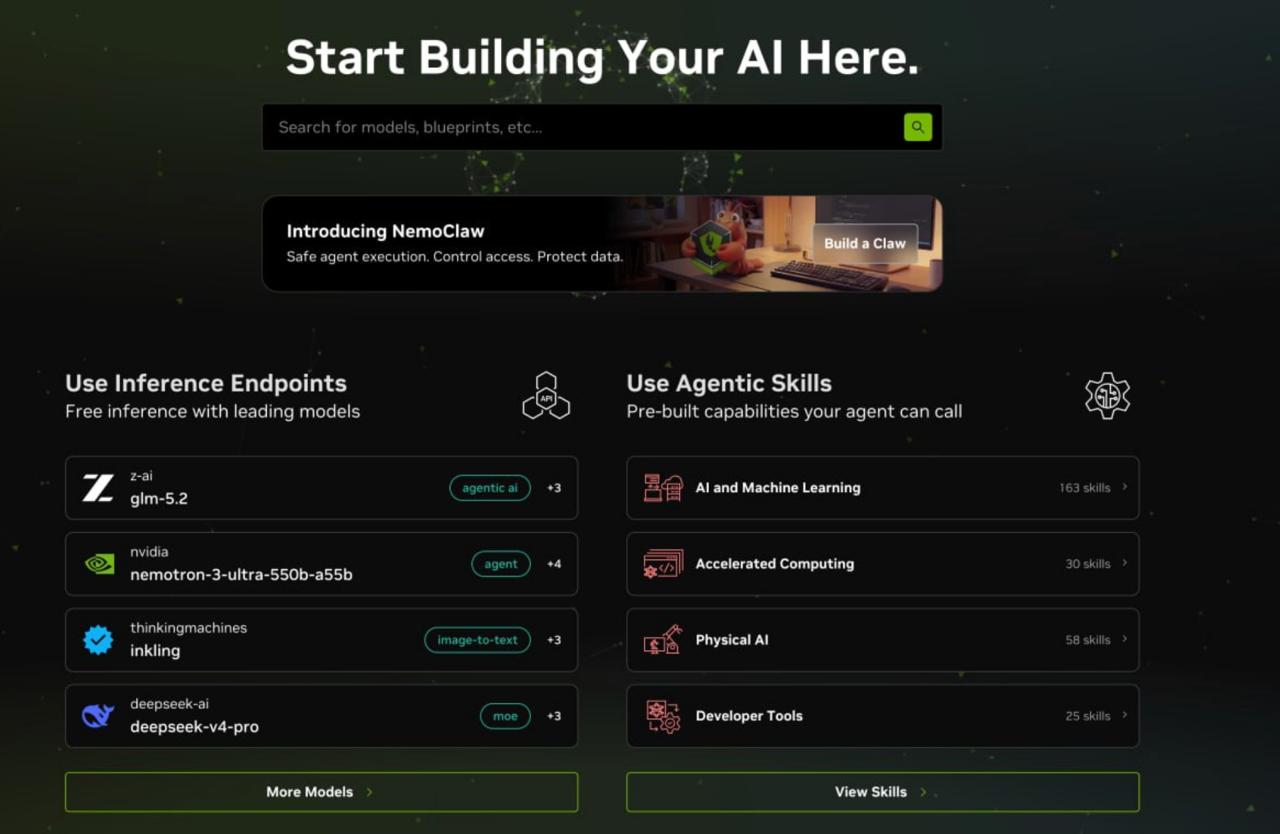Image resolution: width=1280 pixels, height=834 pixels.
Task: Click the 30 skills count
Action: pos(1088,564)
